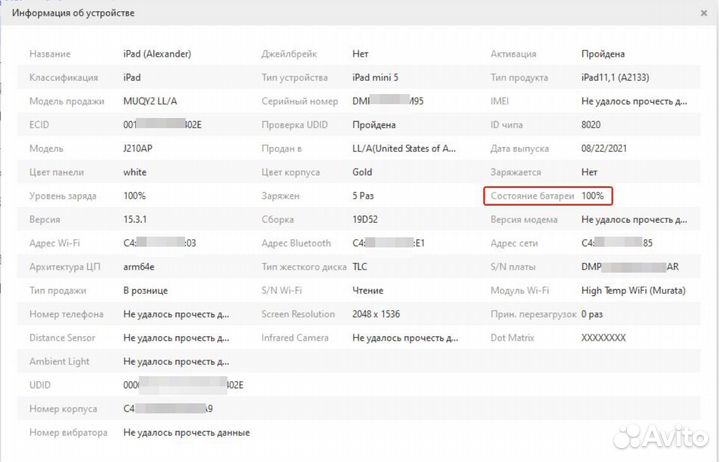Click the 'Ambient Light' label
This screenshot has height=462, width=720.
(x=59, y=361)
